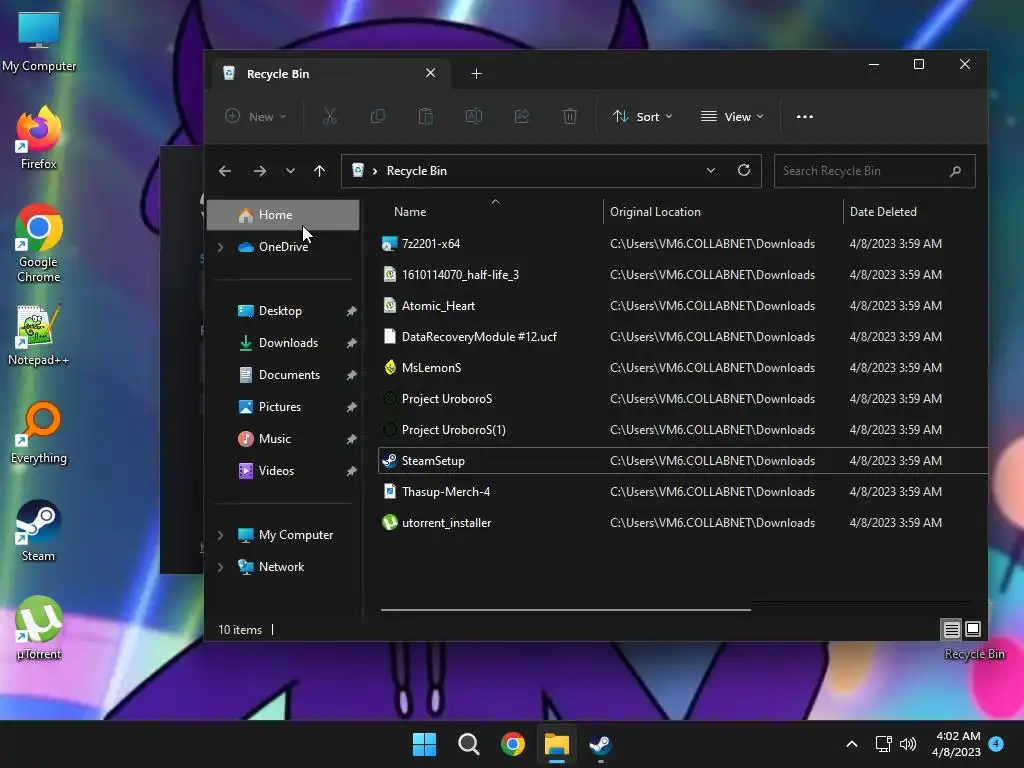This screenshot has height=768, width=1024.
Task: Click the search magnifier in Search Recycle Bin
Action: tap(955, 171)
